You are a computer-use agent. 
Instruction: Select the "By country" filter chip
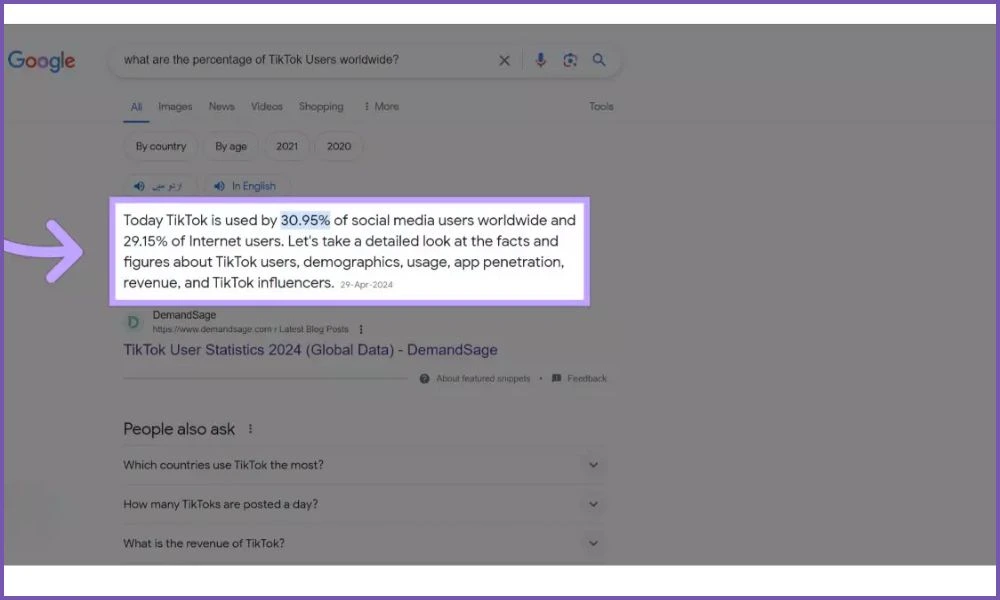tap(161, 146)
